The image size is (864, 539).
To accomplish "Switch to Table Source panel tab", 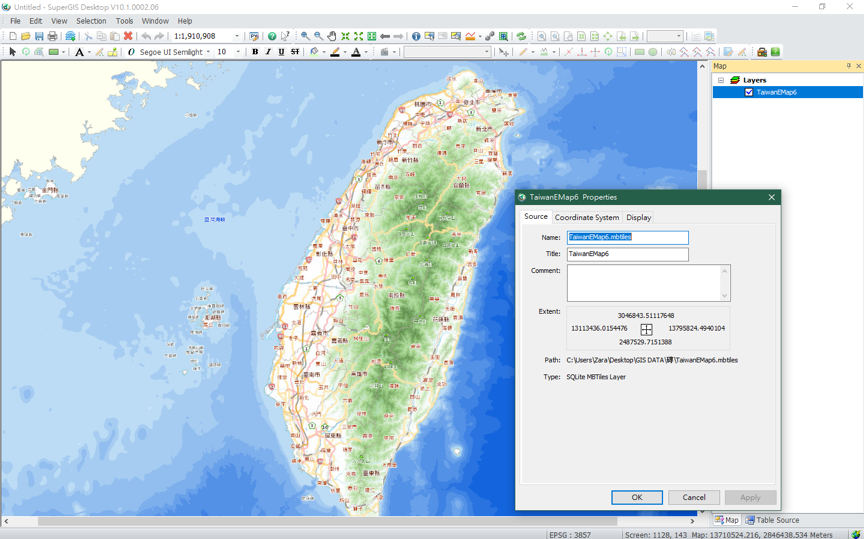I will (x=772, y=520).
